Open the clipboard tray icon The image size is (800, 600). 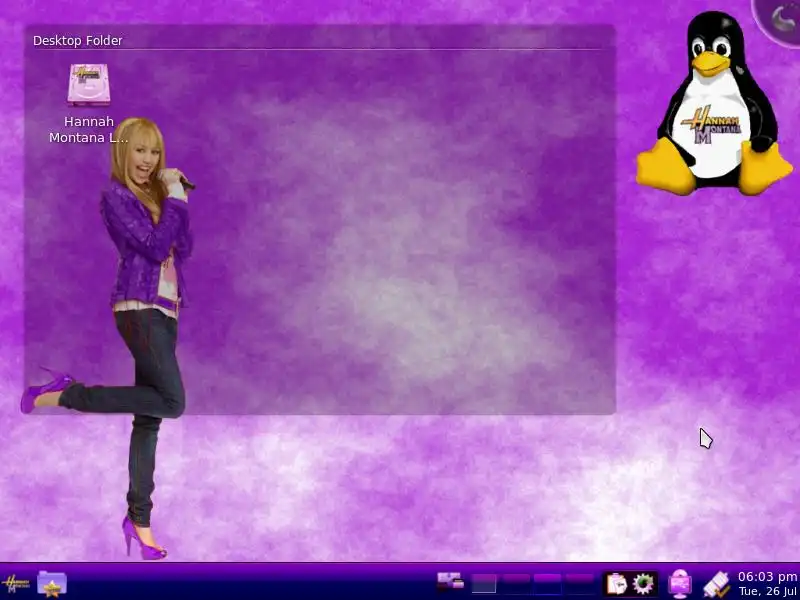(x=616, y=584)
